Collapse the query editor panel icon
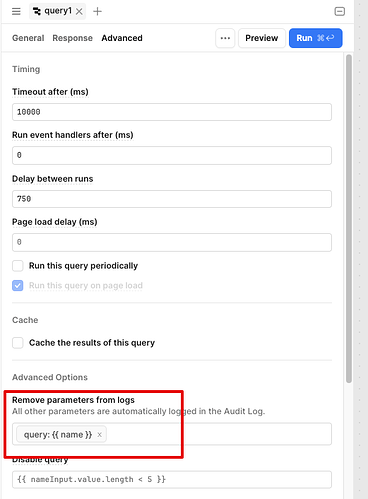The width and height of the screenshot is (368, 499). click(339, 12)
